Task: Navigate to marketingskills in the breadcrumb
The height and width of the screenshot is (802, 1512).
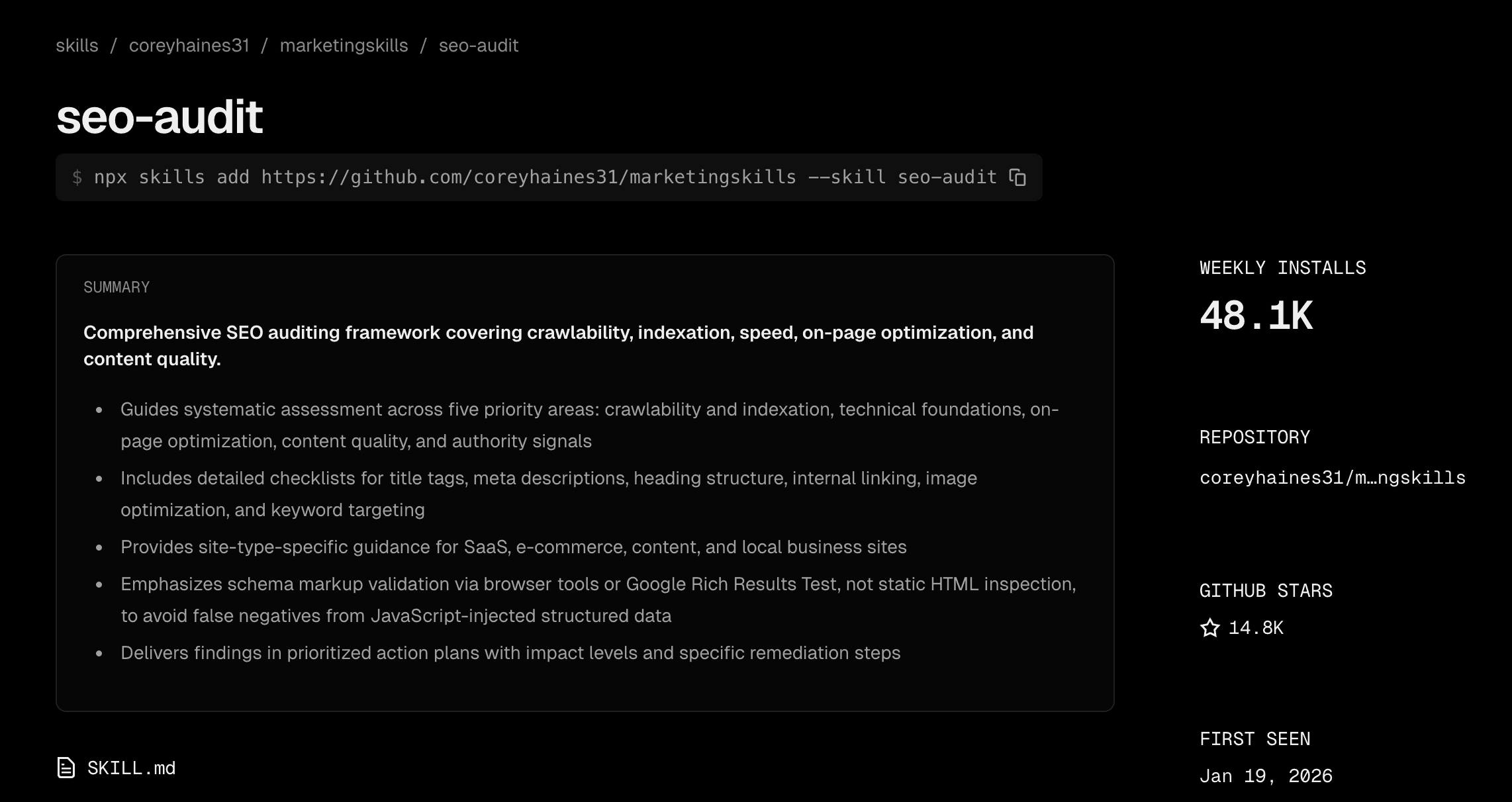Action: pos(344,46)
